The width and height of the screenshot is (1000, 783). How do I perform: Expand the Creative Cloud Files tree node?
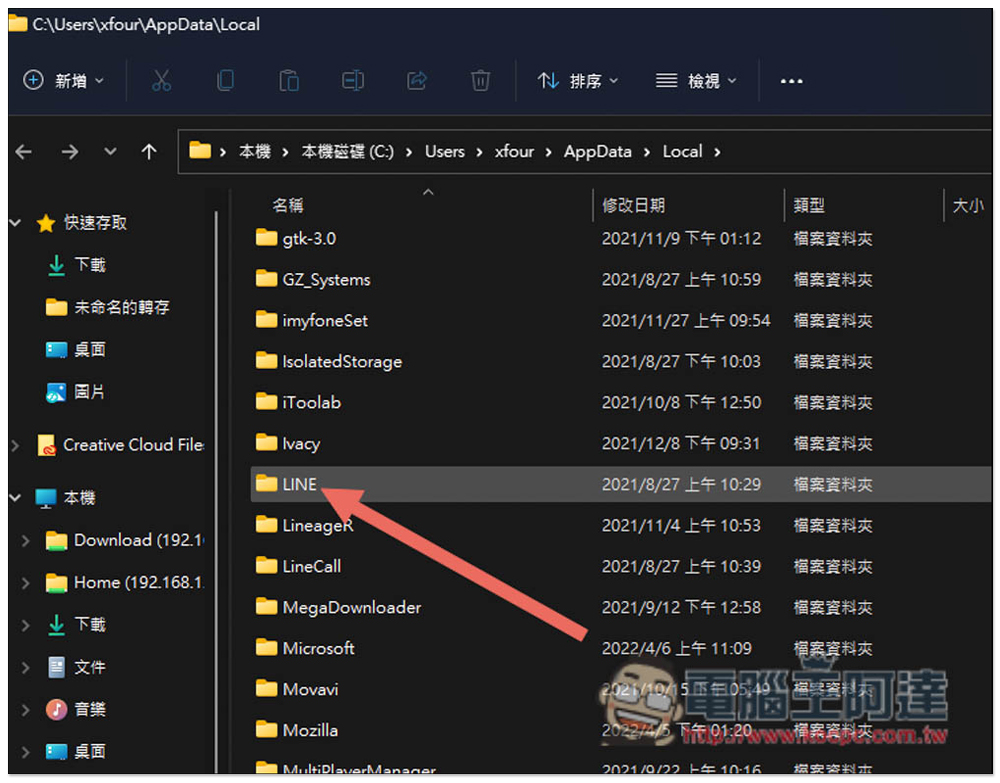coord(15,445)
